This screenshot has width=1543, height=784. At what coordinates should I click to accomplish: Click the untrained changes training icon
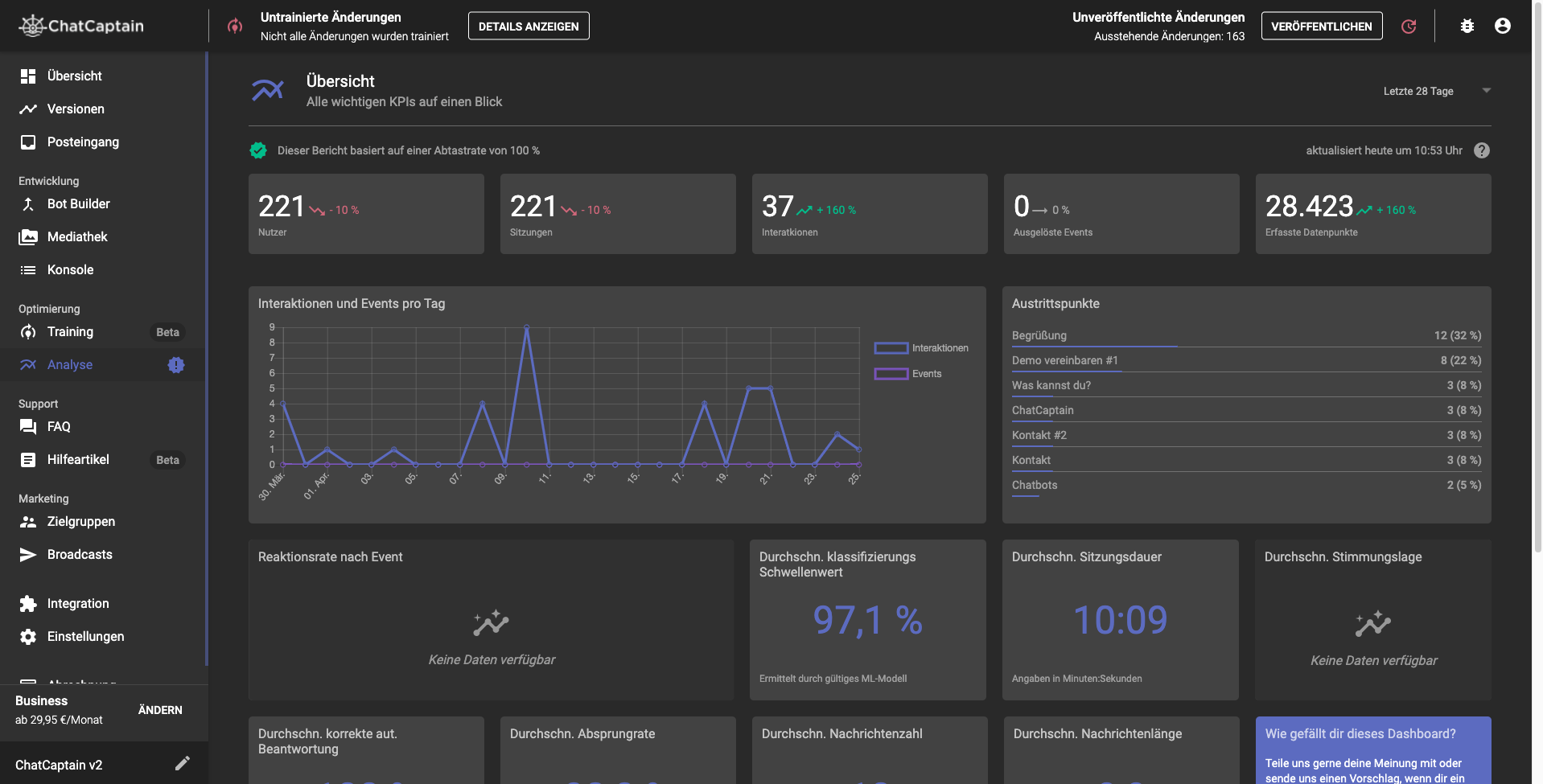(x=235, y=26)
